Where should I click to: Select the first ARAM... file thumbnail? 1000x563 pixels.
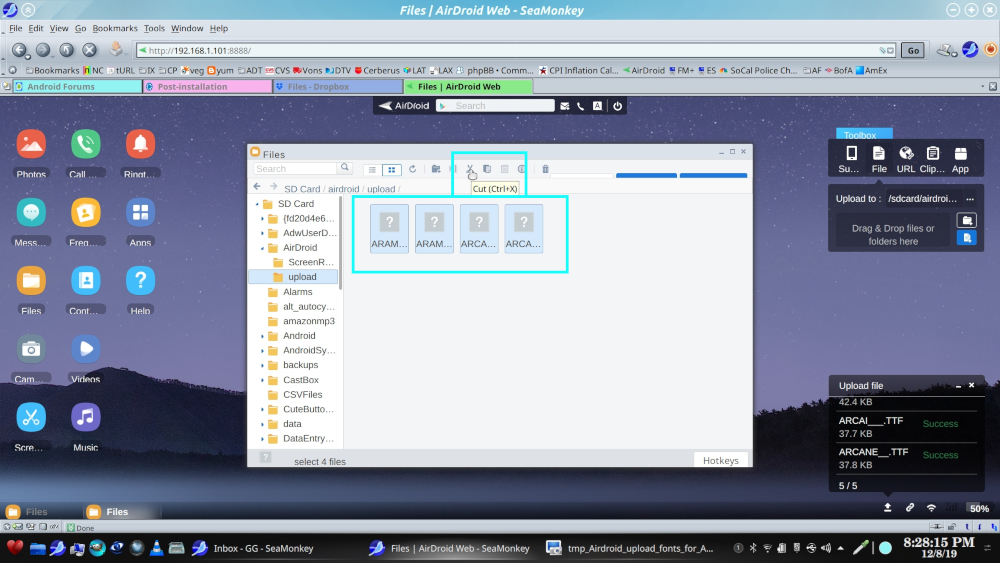coord(389,228)
